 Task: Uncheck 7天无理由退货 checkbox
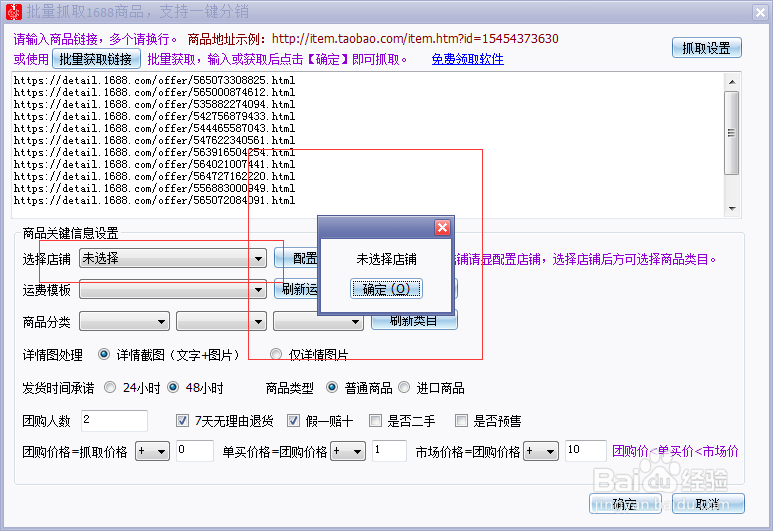tap(182, 421)
